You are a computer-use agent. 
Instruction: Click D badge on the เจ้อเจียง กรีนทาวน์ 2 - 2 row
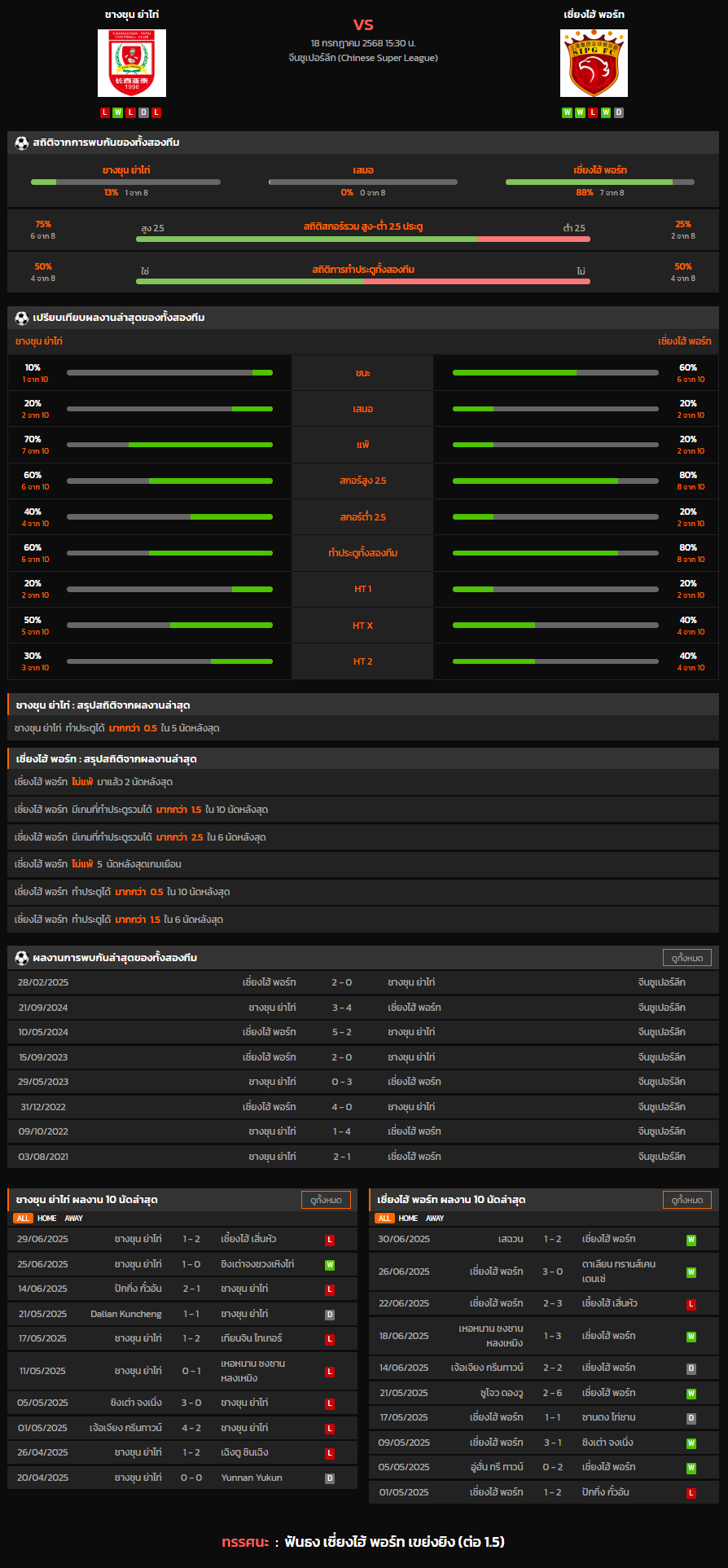691,1368
